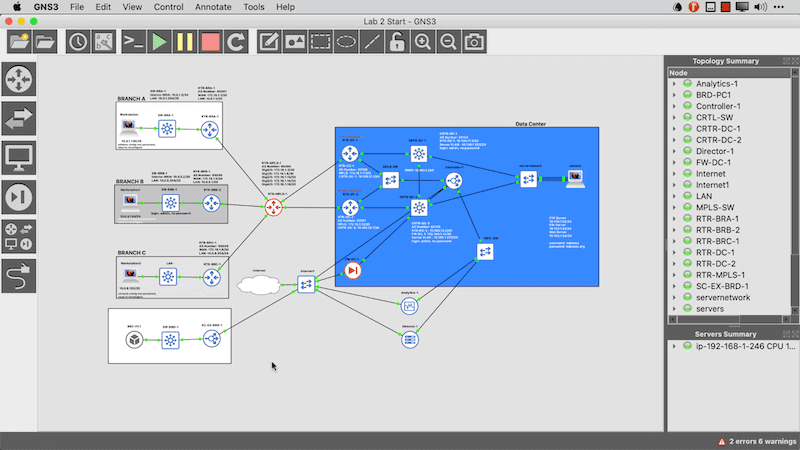Add a note with the edit icon

(269, 42)
